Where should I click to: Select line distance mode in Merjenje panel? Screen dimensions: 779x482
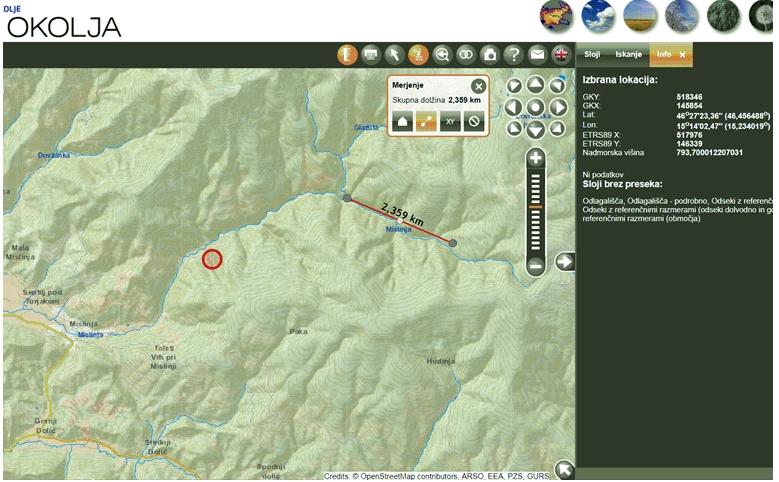tap(424, 122)
